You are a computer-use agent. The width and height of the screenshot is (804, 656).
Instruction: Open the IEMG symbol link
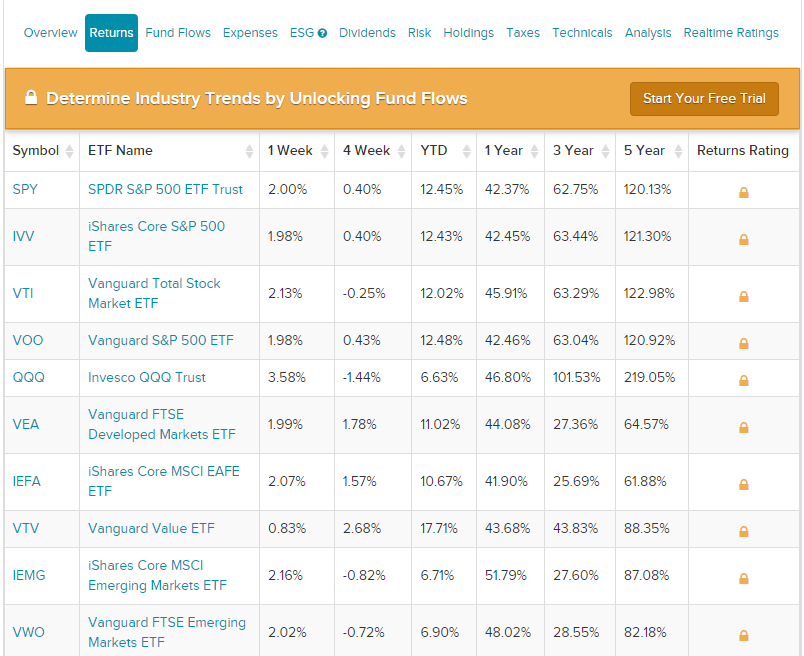click(x=29, y=575)
